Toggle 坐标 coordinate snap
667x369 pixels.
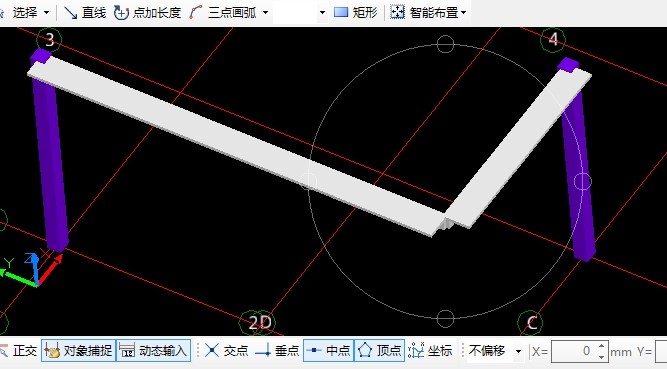tap(430, 351)
